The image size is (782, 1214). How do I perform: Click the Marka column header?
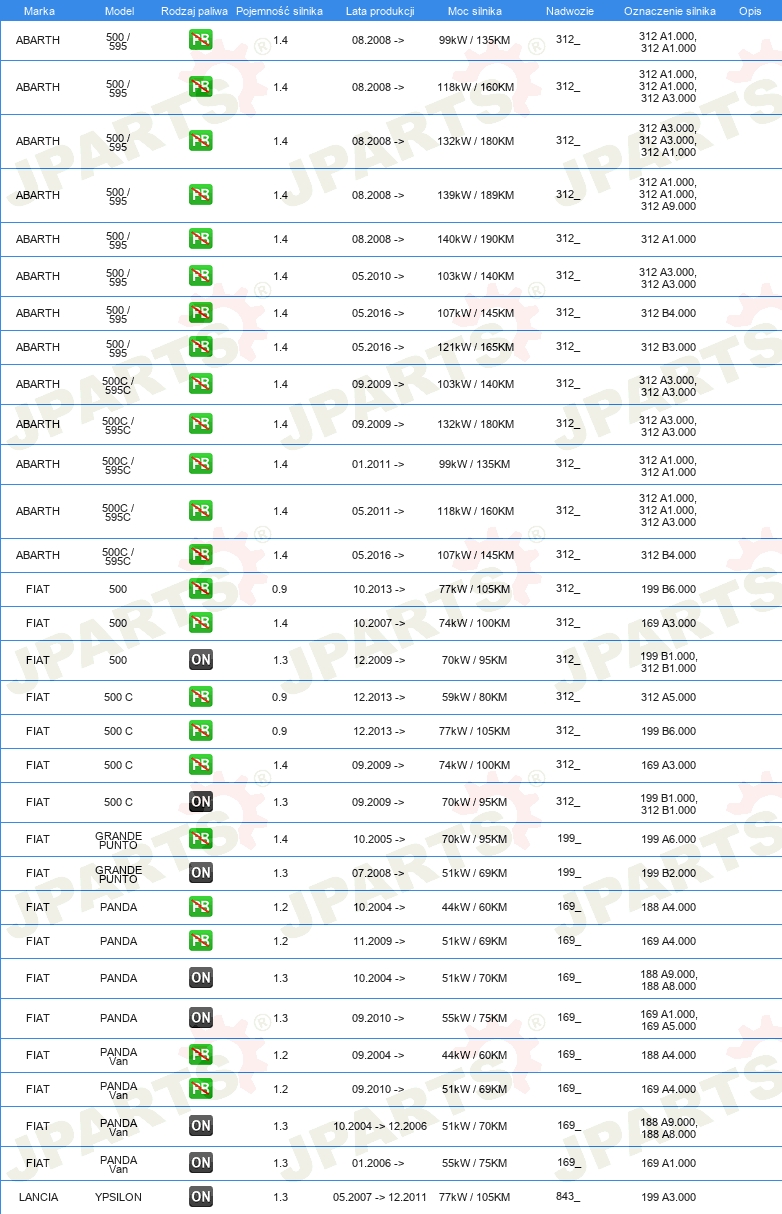point(38,11)
